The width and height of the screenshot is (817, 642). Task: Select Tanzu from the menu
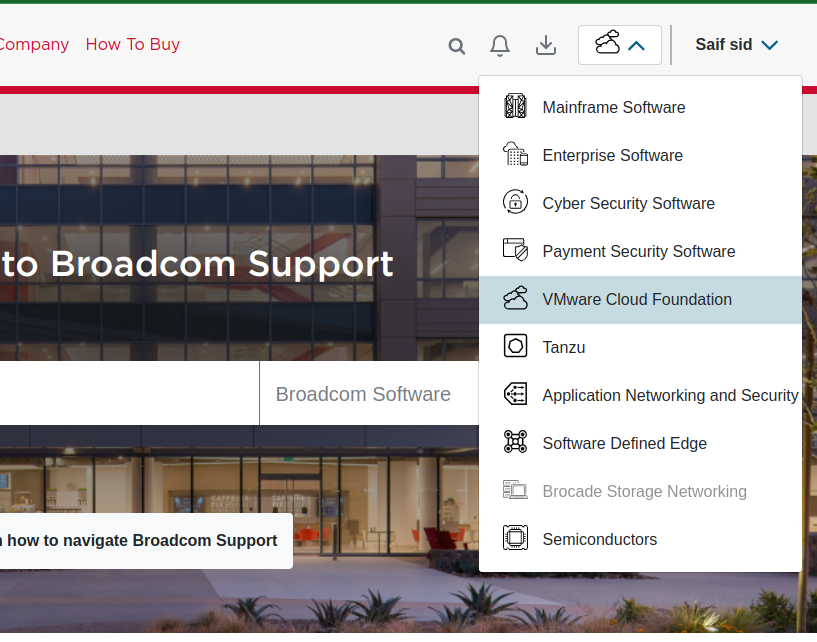640,348
